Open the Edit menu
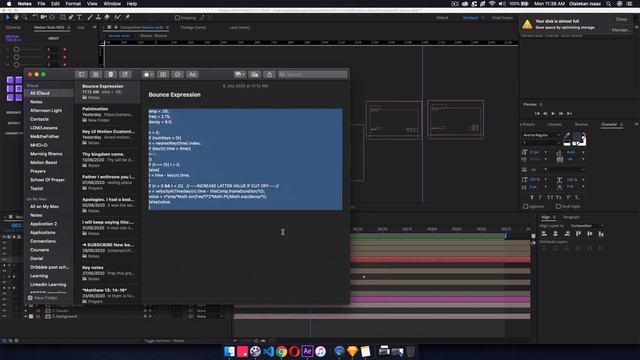This screenshot has height=360, width=640. click(55, 4)
